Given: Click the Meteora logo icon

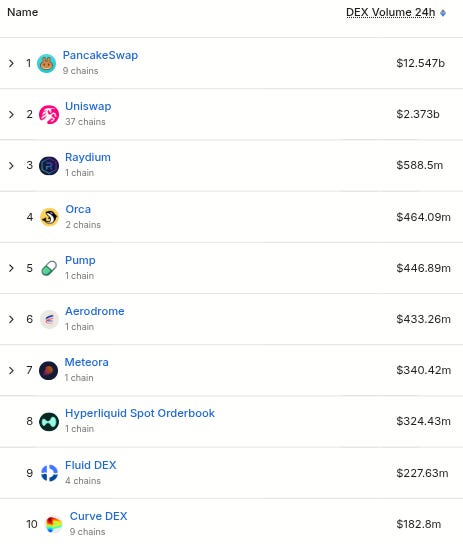Looking at the screenshot, I should (49, 371).
